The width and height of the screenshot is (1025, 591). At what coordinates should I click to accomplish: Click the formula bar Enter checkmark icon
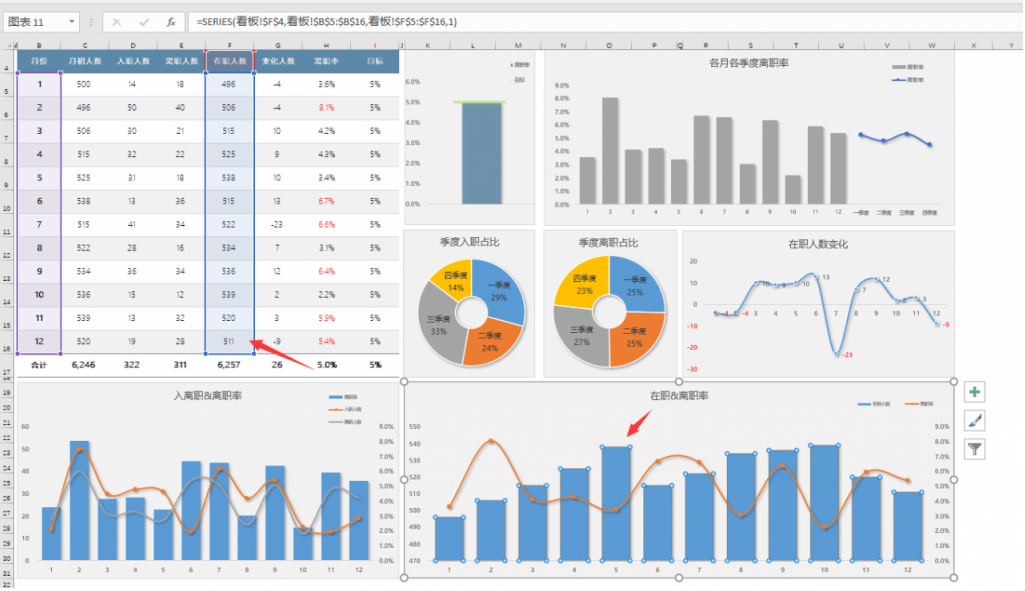144,21
